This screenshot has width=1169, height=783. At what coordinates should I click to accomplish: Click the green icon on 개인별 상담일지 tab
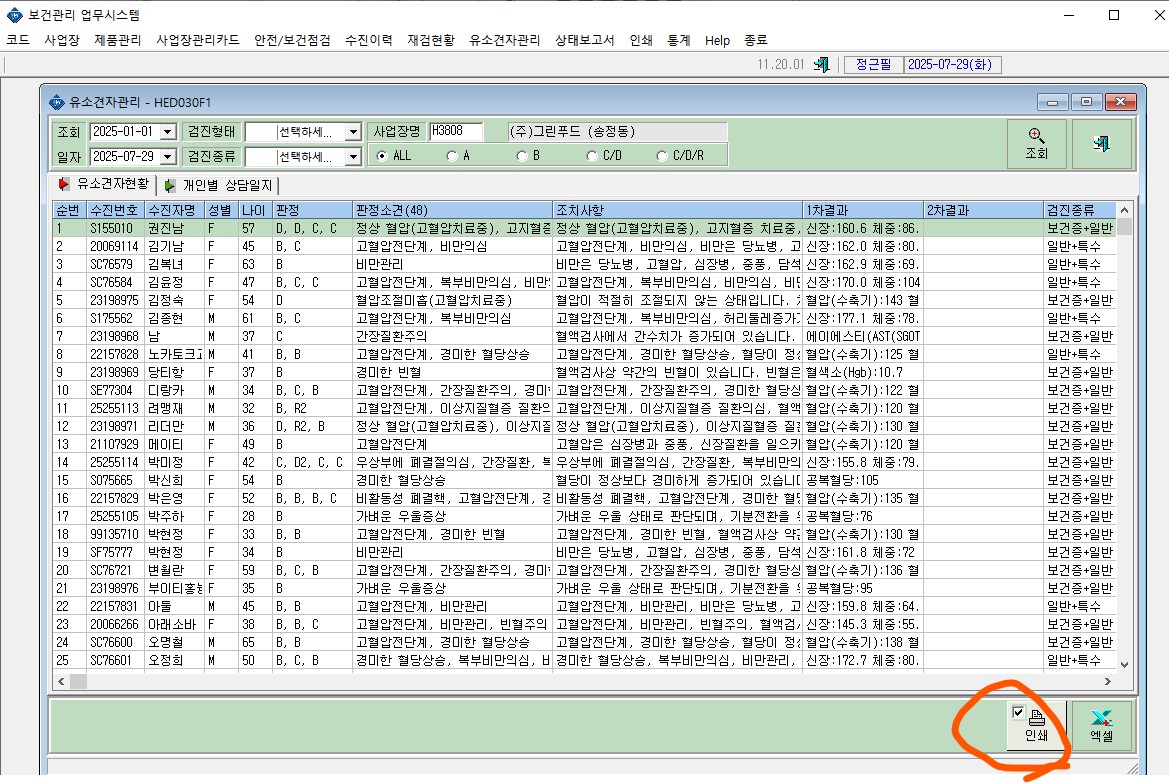[170, 185]
